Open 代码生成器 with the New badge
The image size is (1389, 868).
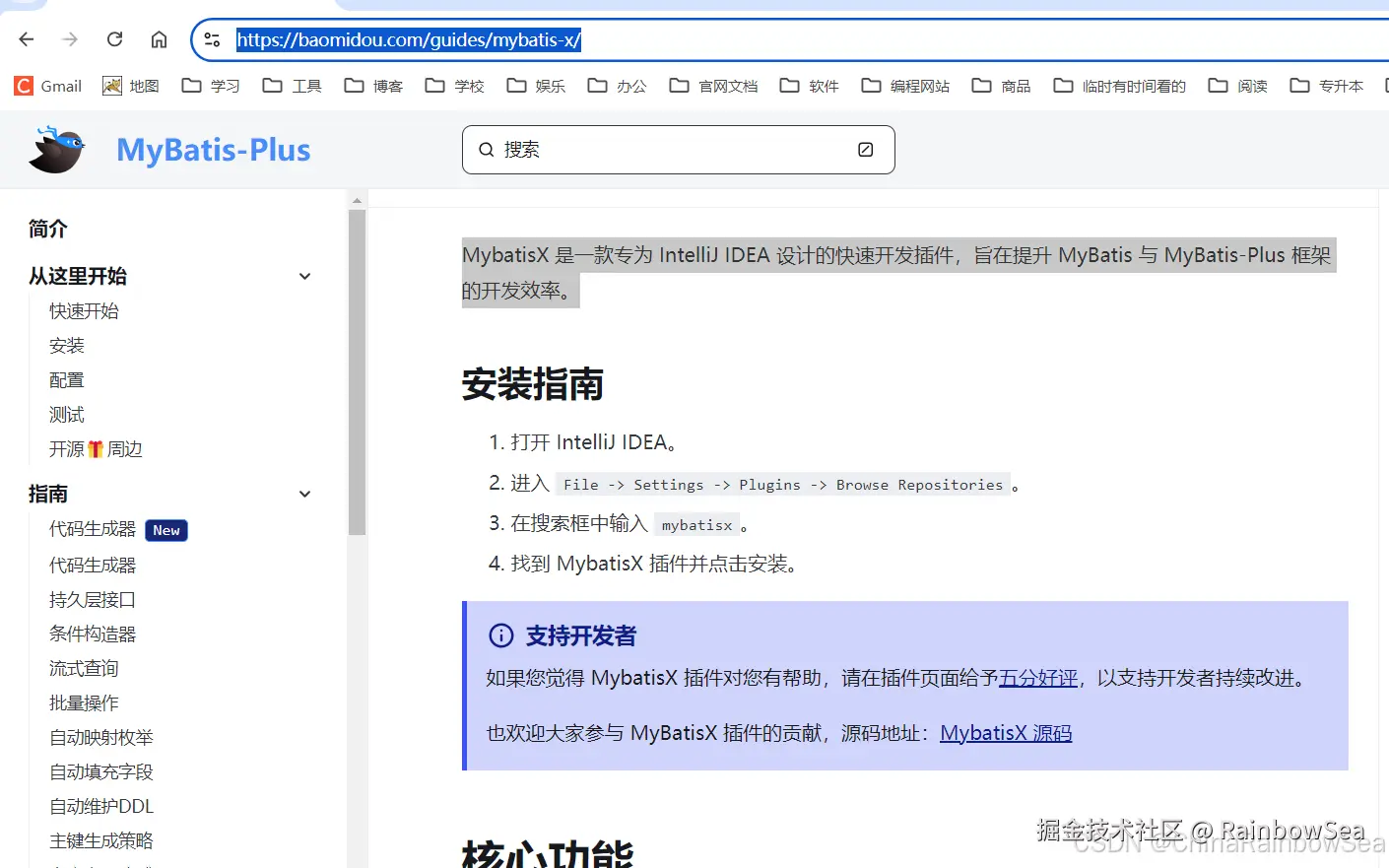[x=118, y=530]
